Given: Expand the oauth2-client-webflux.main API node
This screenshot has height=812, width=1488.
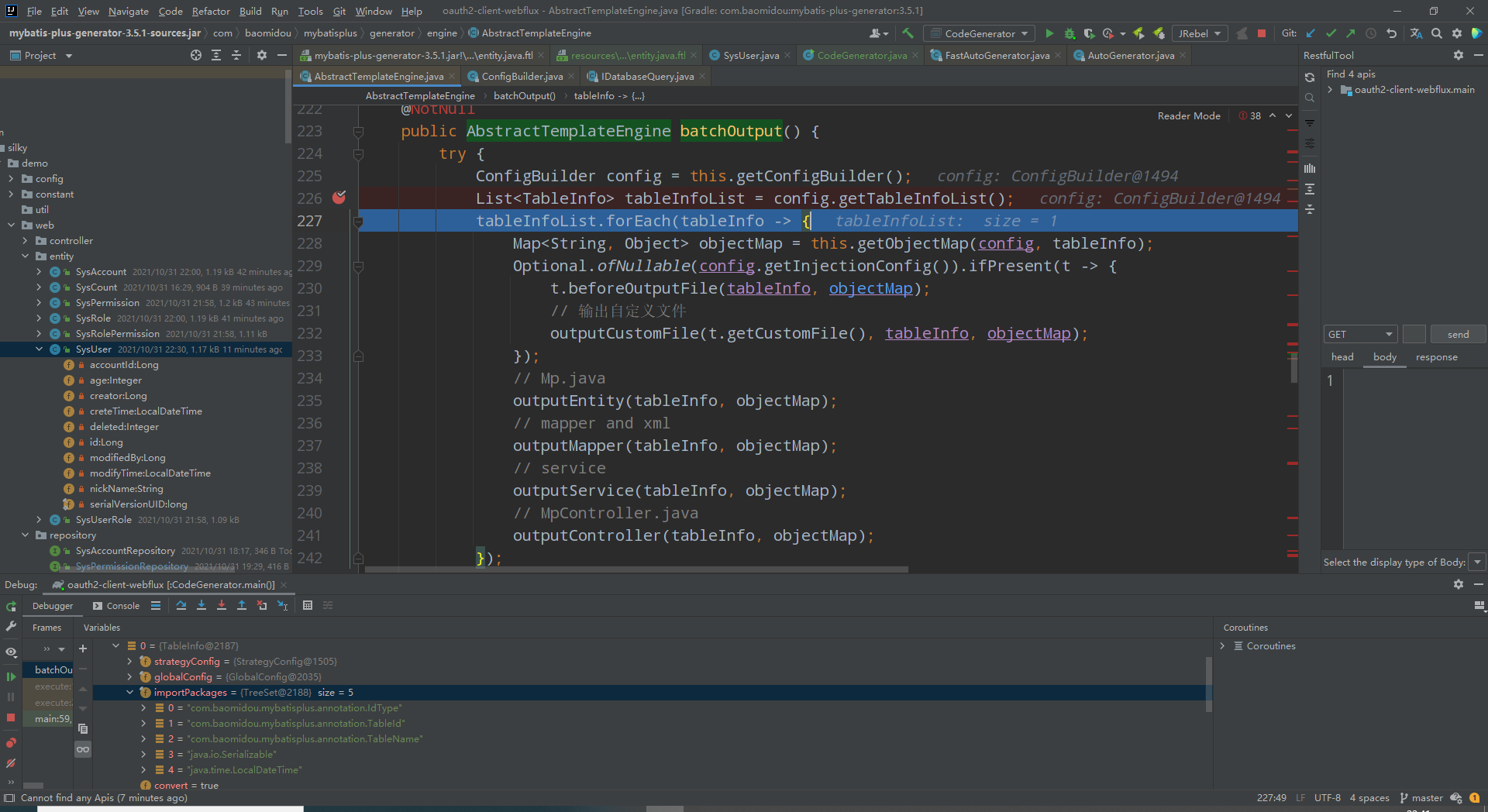Looking at the screenshot, I should tap(1330, 90).
